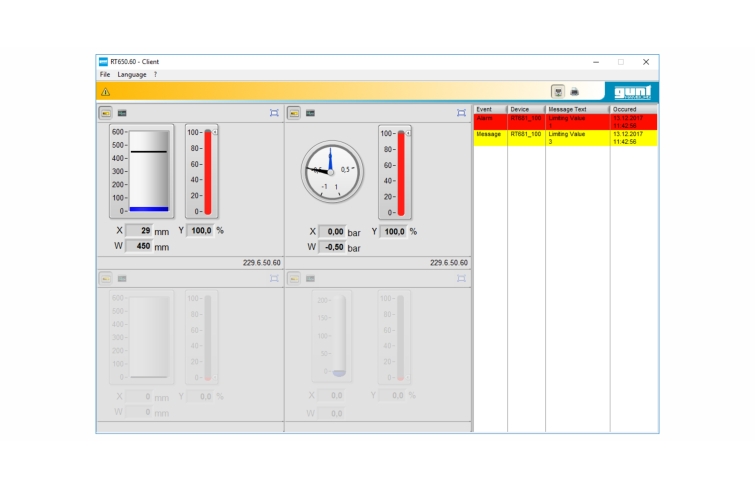Click the printer icon
Viewport: 755px width, 488px height.
[x=574, y=92]
